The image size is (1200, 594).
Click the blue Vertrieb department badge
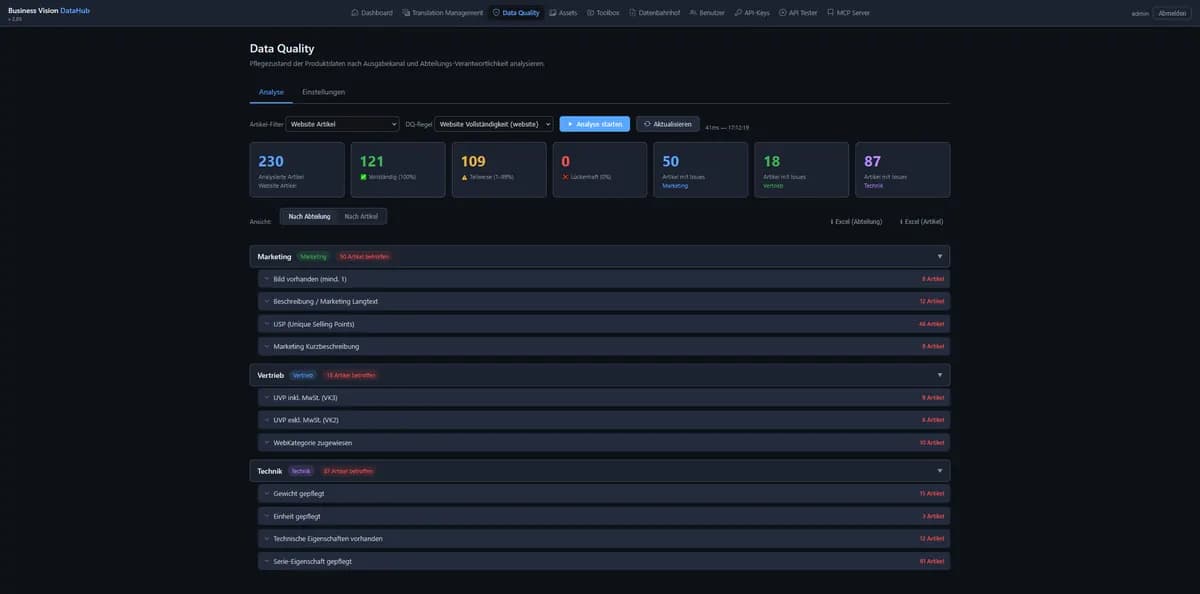click(302, 375)
